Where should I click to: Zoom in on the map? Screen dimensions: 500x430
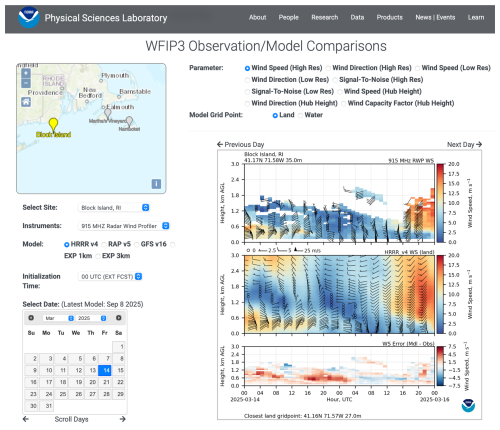(26, 73)
